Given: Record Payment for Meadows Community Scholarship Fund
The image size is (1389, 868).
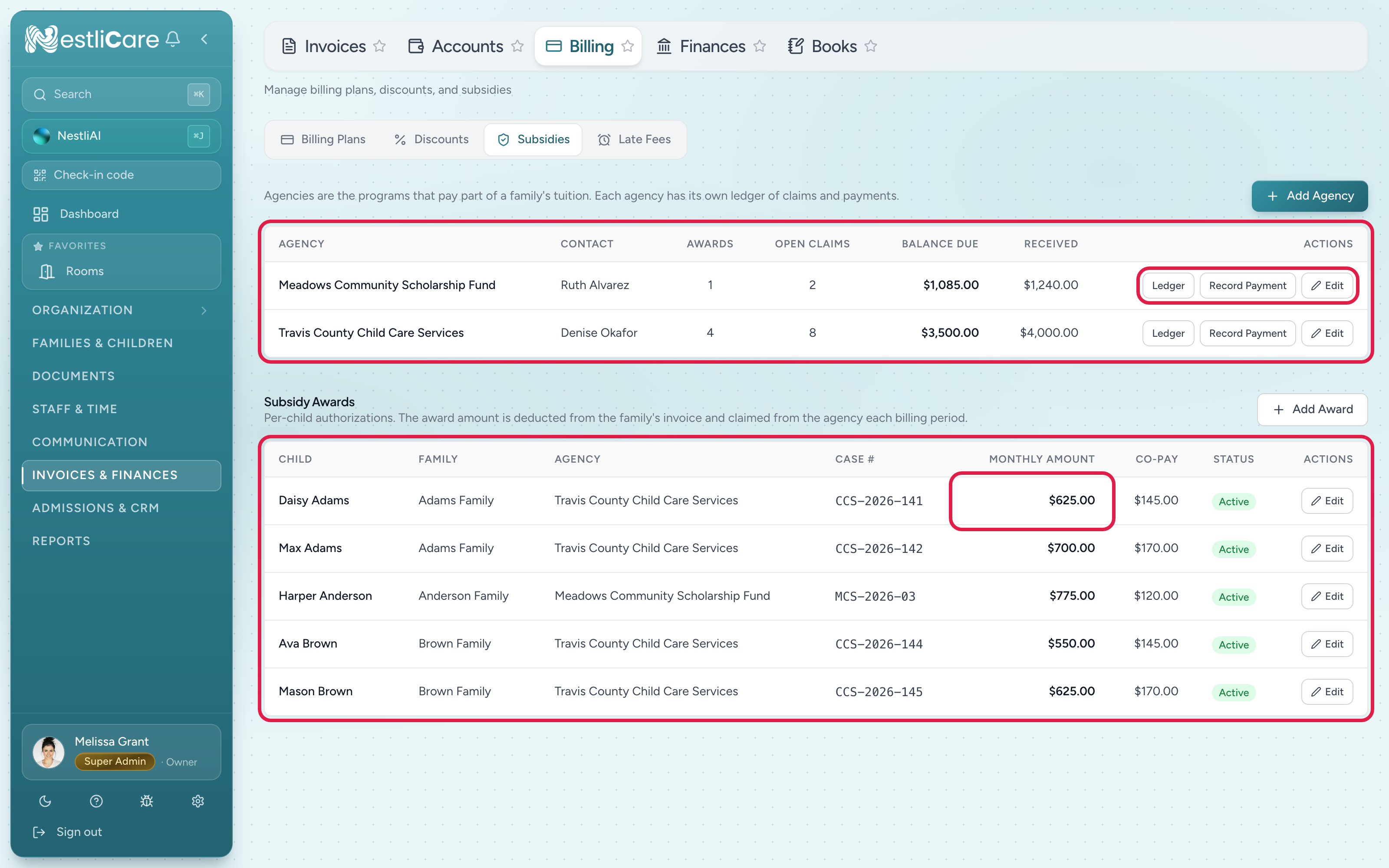Looking at the screenshot, I should click(x=1247, y=286).
